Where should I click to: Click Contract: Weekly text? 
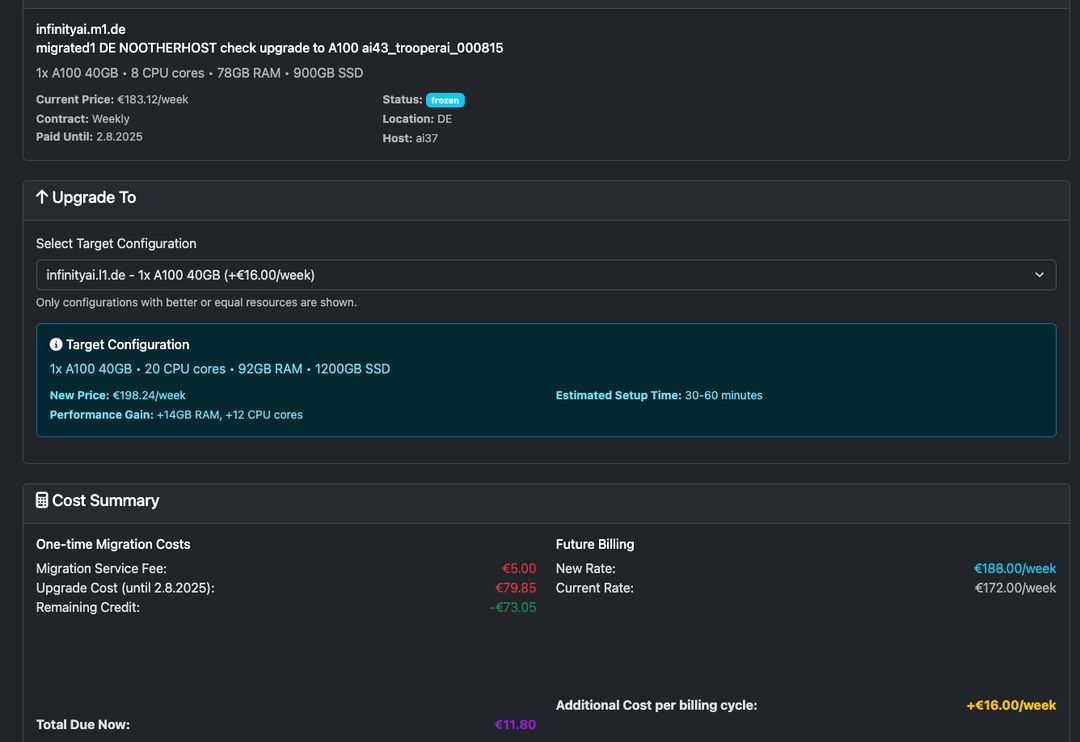tap(83, 118)
